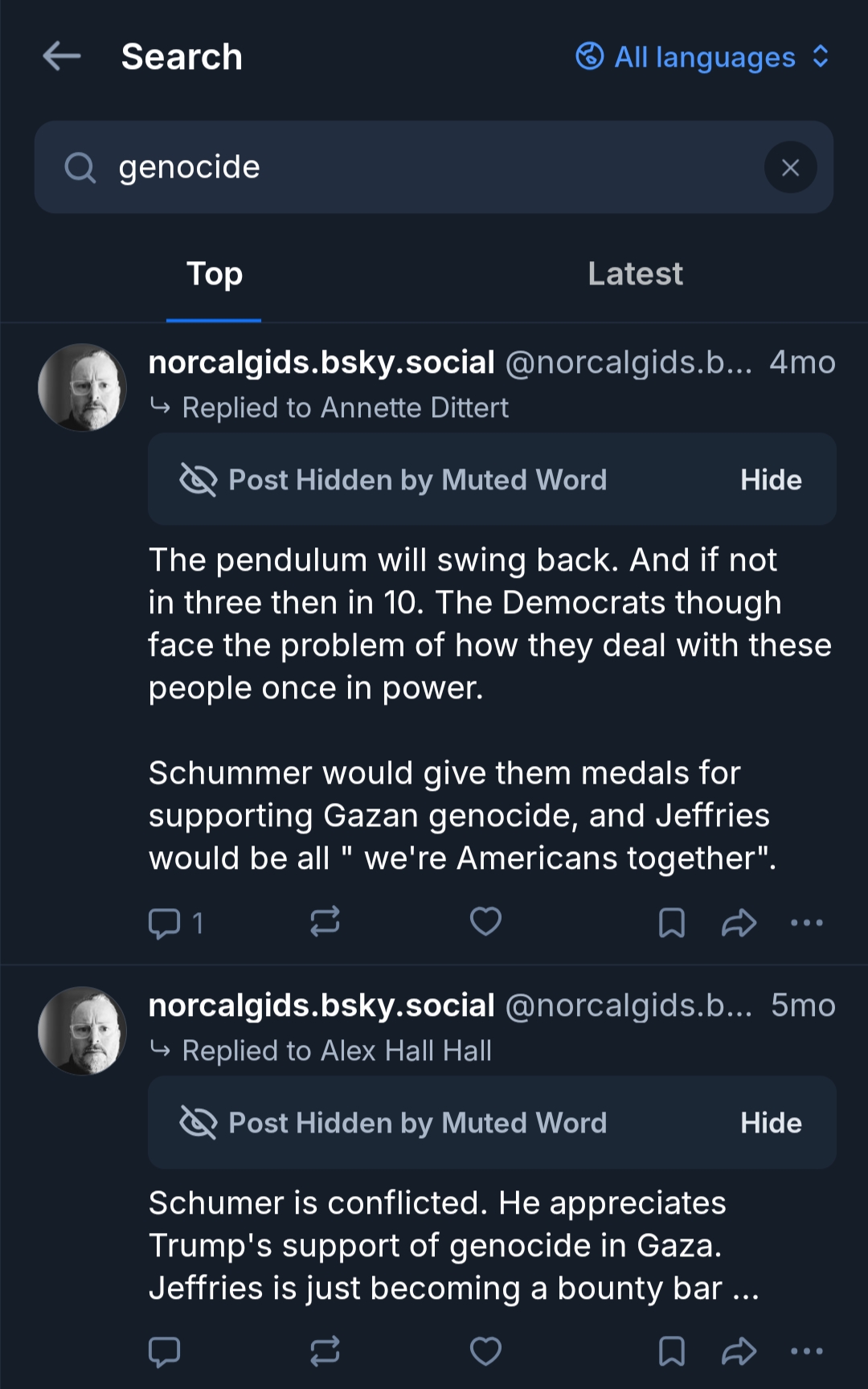Hide the 4mo muted word post
Viewport: 868px width, 1389px height.
coord(771,480)
